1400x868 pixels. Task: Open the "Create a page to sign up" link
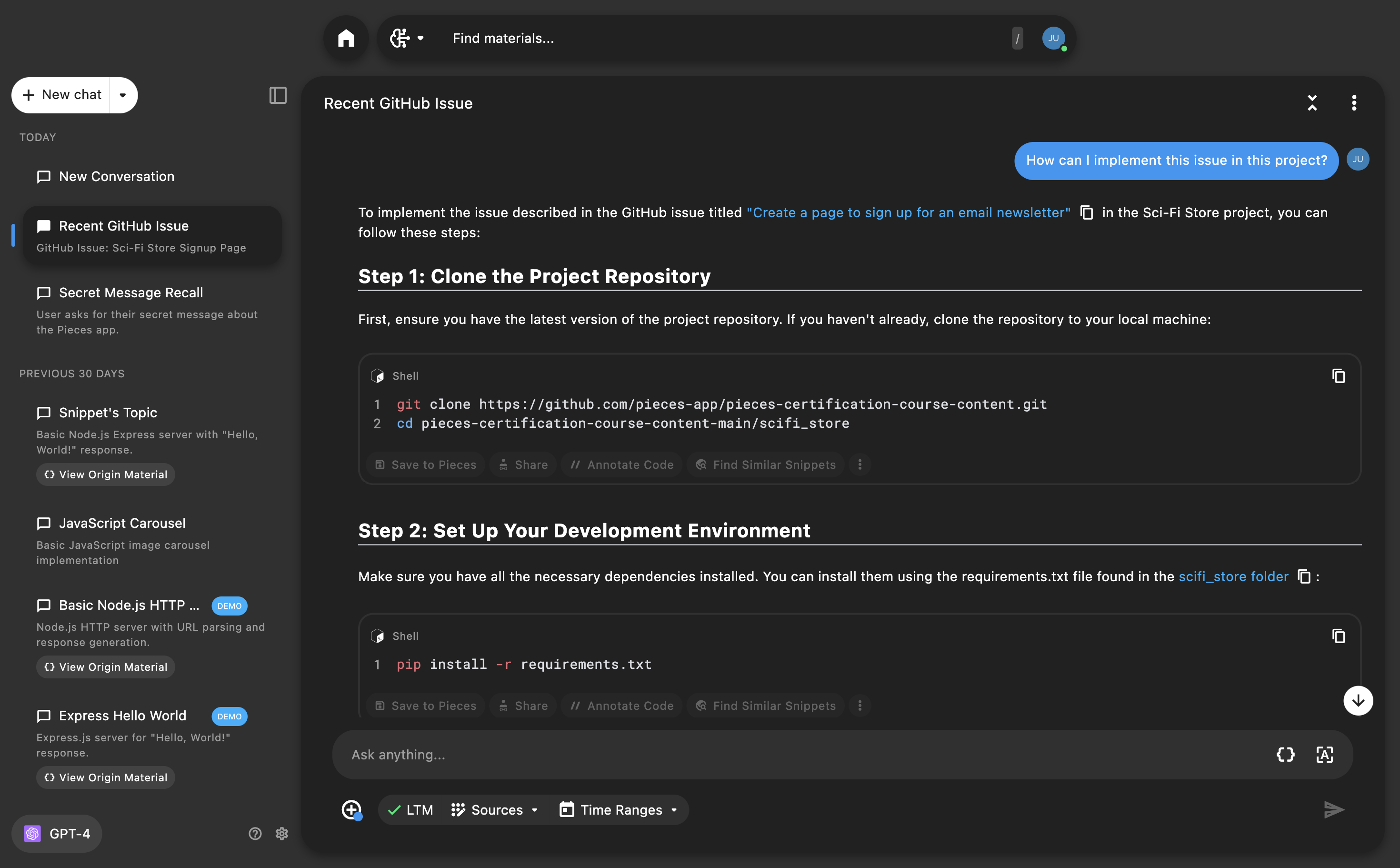(x=908, y=212)
